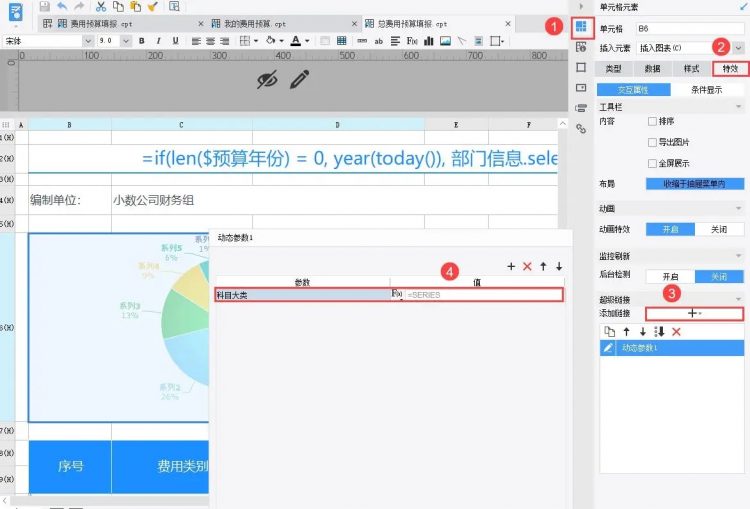
Task: Move parameter up in dynamic parameter dialog
Action: pos(543,266)
